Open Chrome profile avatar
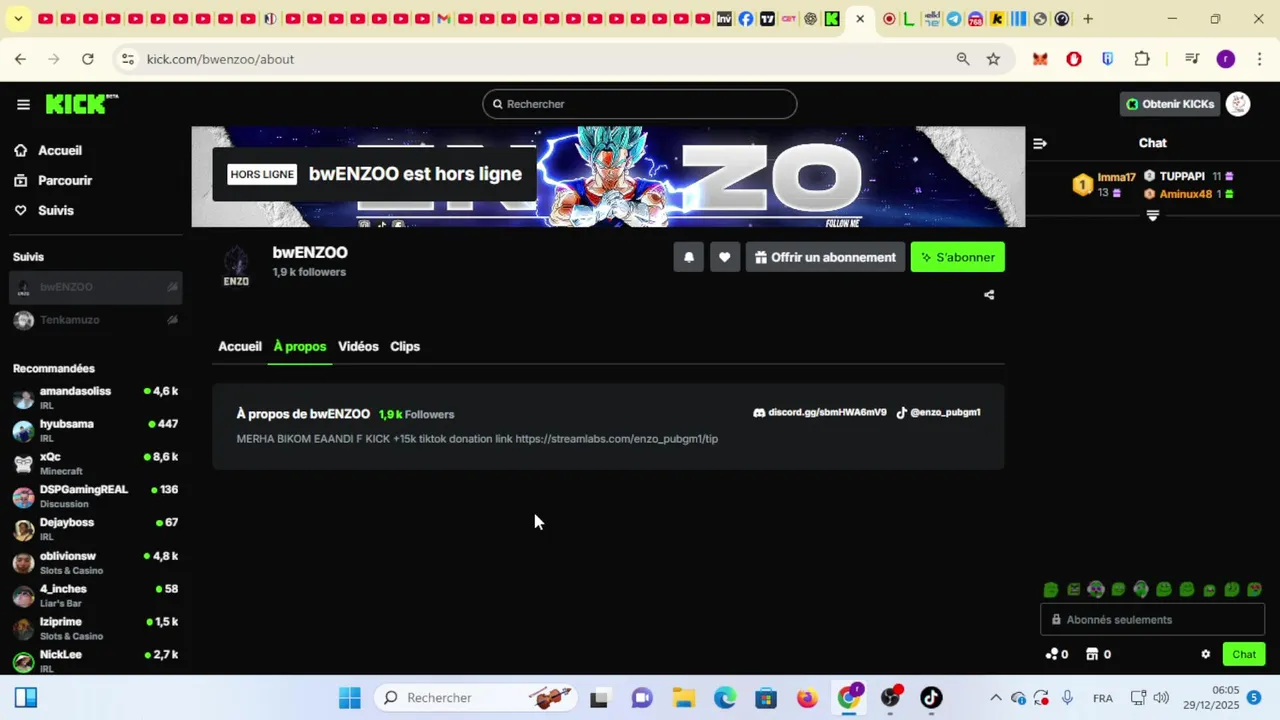This screenshot has height=720, width=1280. [x=1226, y=59]
